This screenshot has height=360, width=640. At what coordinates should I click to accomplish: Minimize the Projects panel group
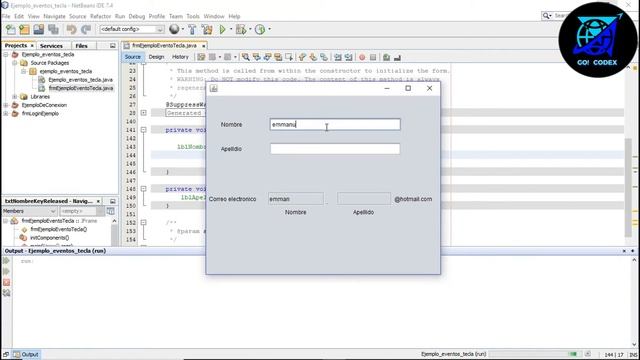click(113, 46)
